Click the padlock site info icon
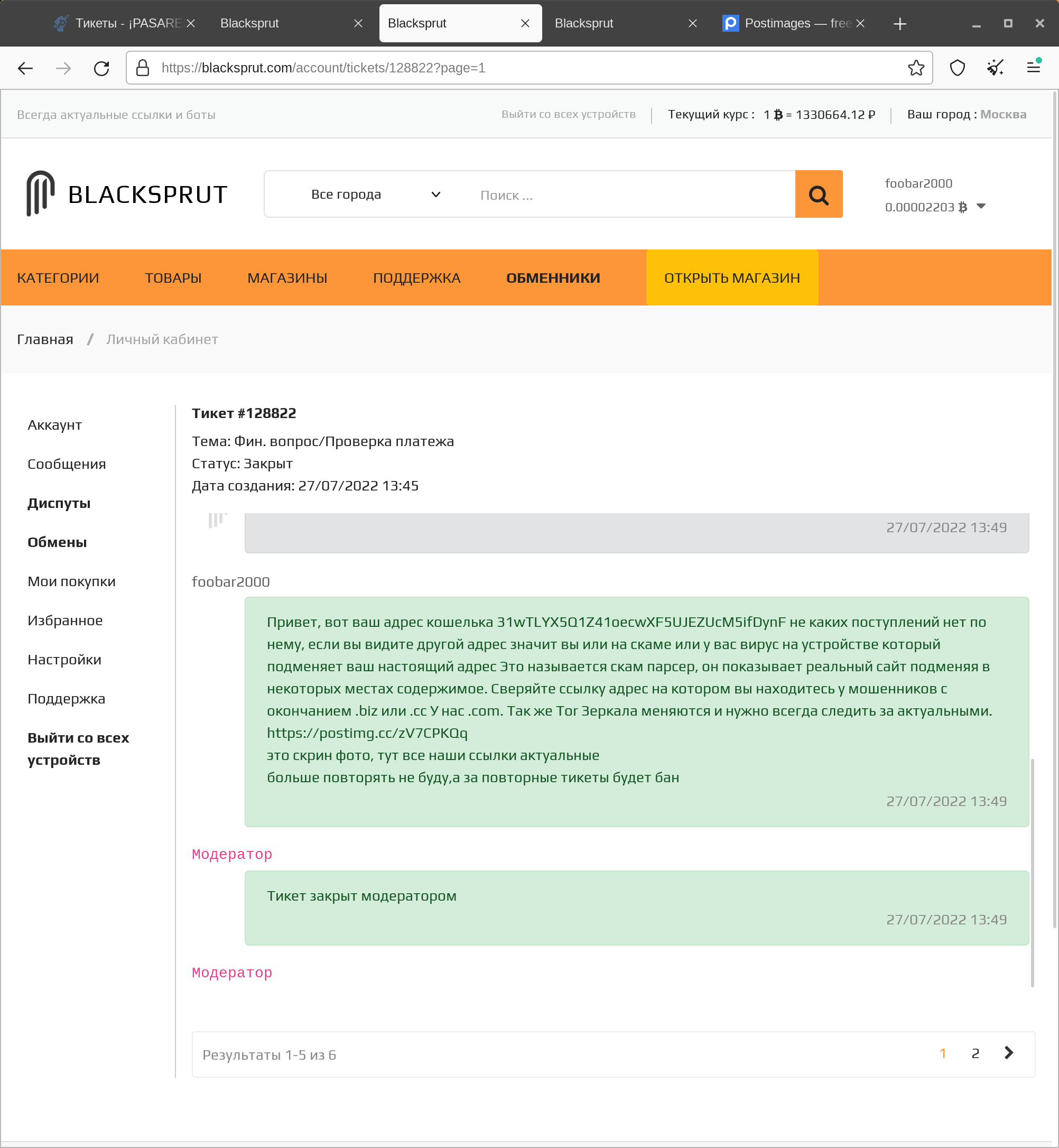The height and width of the screenshot is (1148, 1059). pos(143,68)
